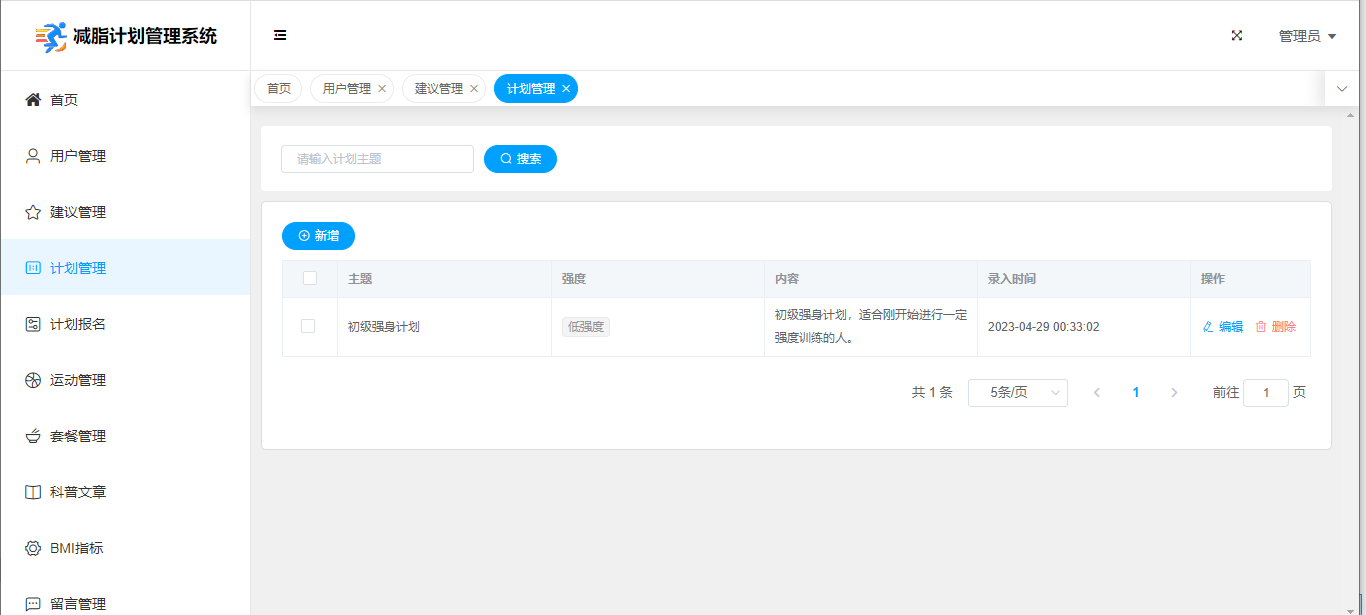Screen dimensions: 1366x615
Task: Switch to the 首页 tab
Action: pos(278,89)
